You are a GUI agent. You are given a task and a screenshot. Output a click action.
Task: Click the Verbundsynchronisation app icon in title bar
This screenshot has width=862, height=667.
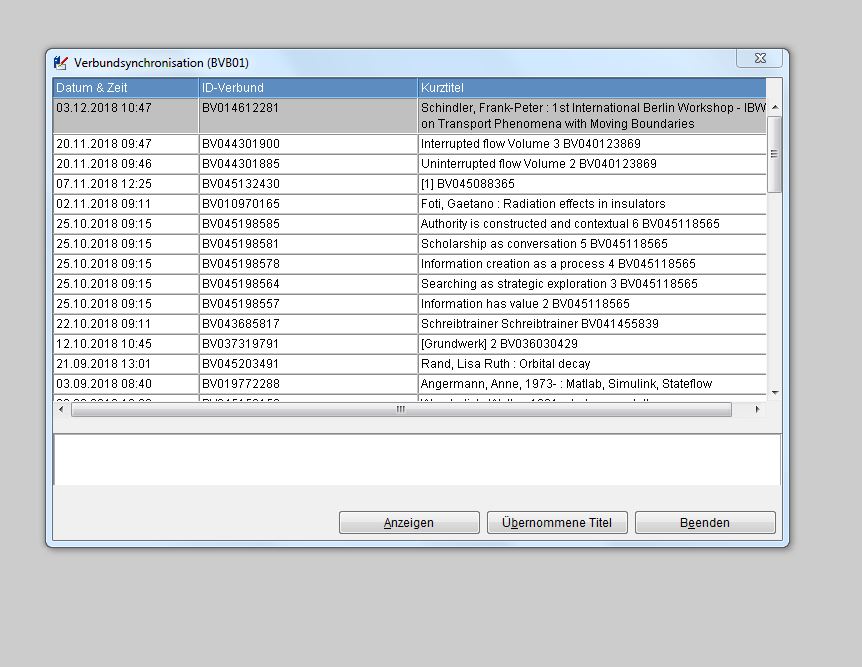[61, 62]
